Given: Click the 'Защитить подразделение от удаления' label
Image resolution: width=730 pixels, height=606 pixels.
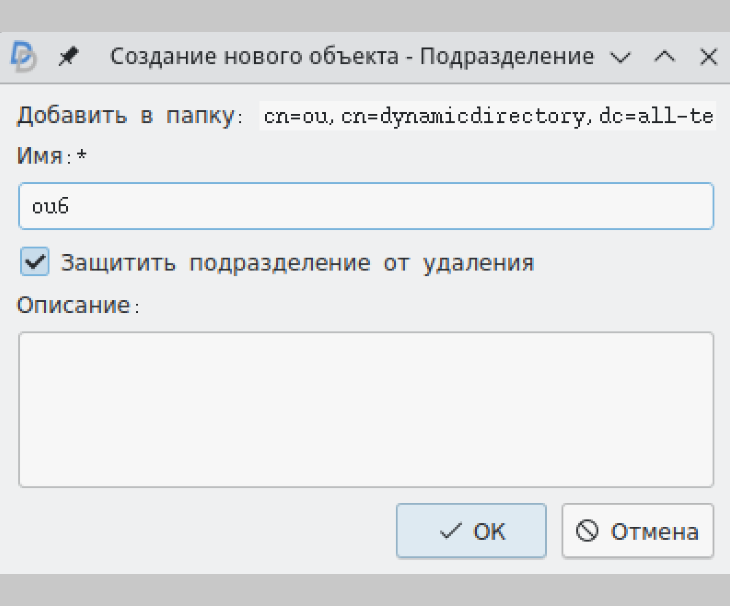Looking at the screenshot, I should pos(297,263).
